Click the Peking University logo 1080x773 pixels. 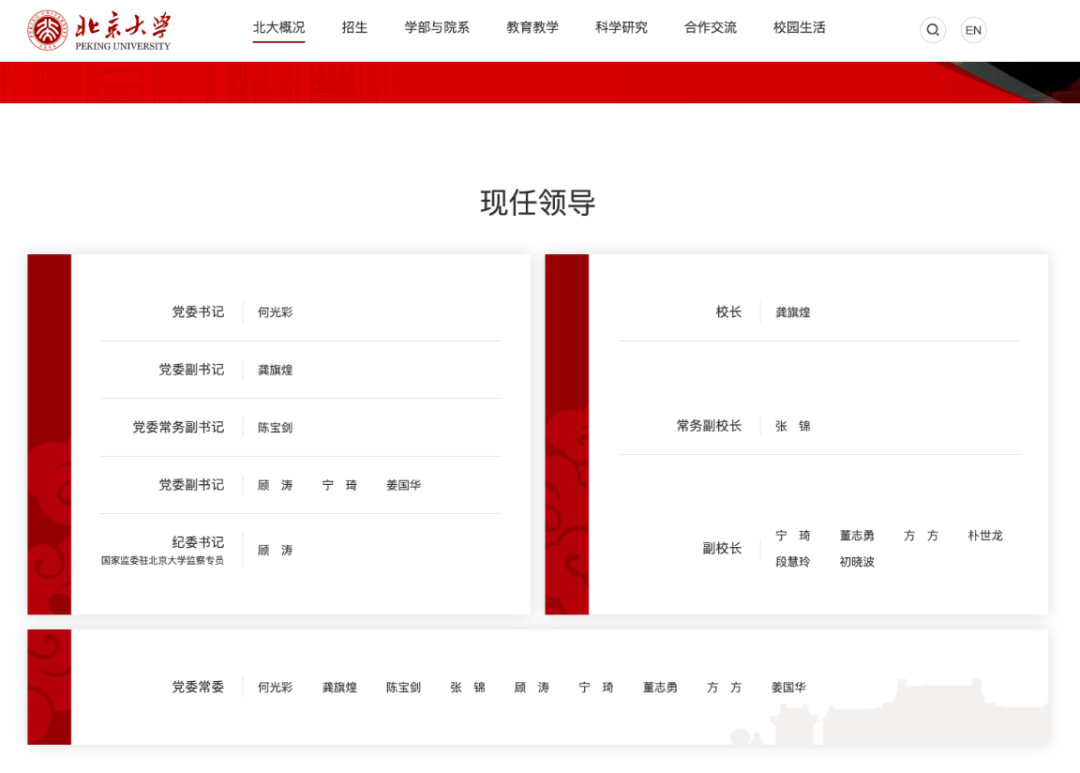(100, 30)
